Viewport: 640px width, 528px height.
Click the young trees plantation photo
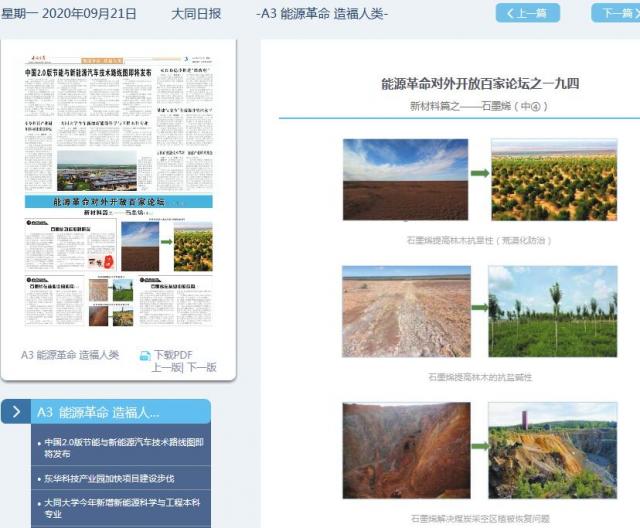point(553,311)
